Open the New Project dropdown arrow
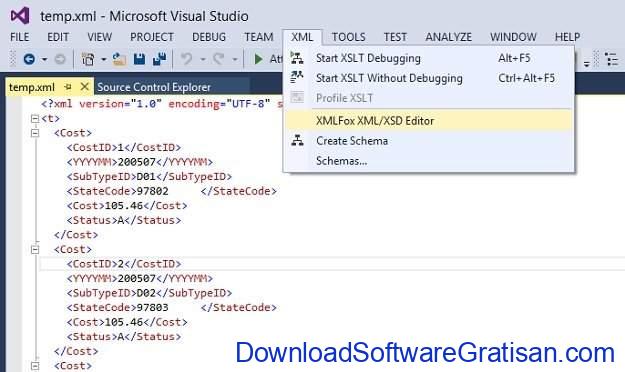This screenshot has height=372, width=625. [x=103, y=59]
